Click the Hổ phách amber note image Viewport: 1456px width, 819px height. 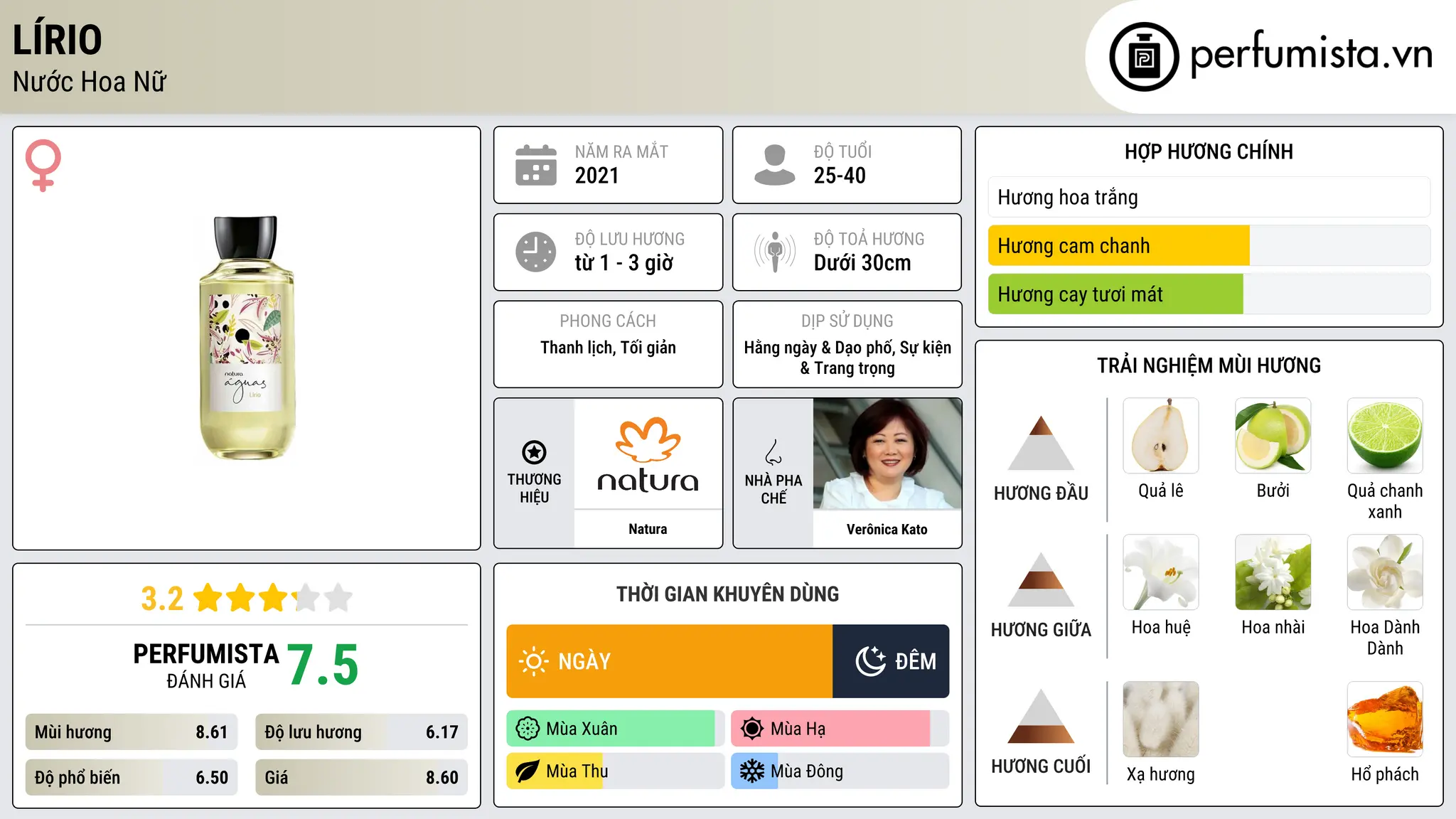tap(1385, 719)
